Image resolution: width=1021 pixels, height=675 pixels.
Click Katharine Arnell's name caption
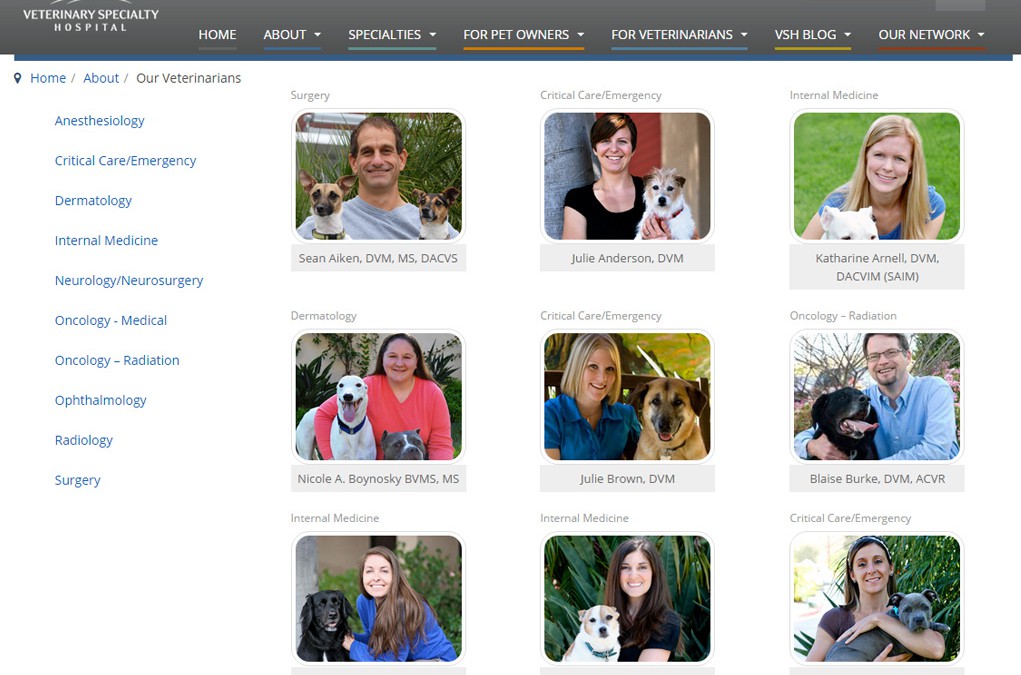(x=877, y=267)
